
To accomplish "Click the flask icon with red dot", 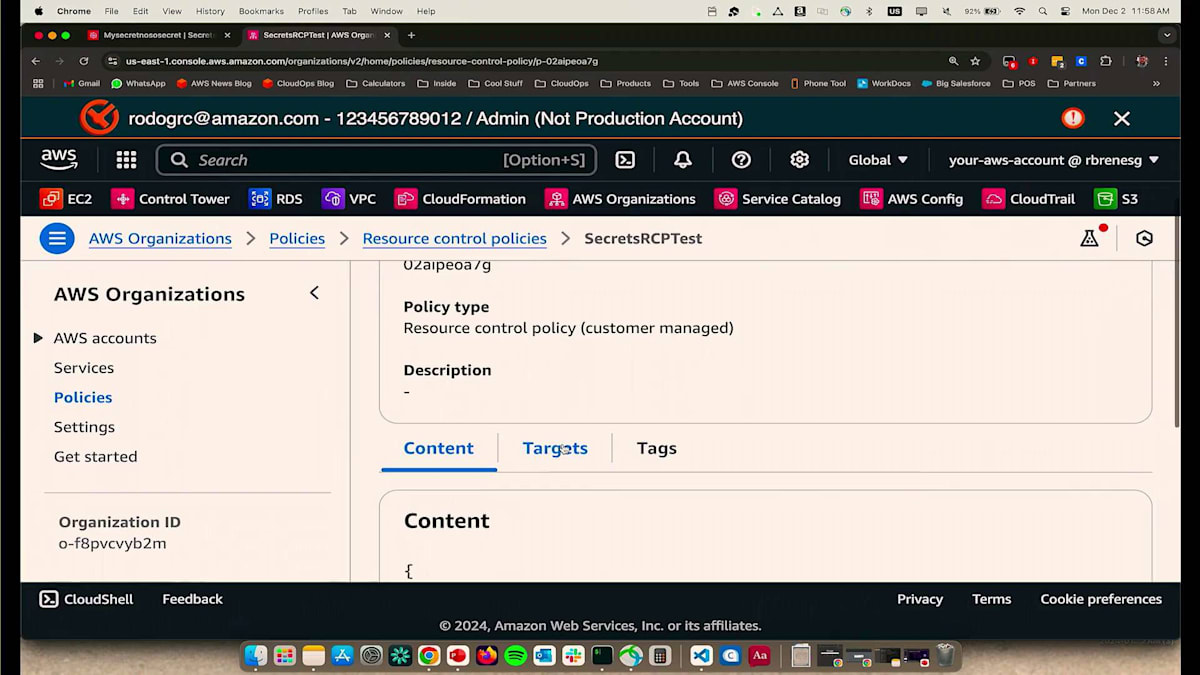I will click(x=1091, y=237).
